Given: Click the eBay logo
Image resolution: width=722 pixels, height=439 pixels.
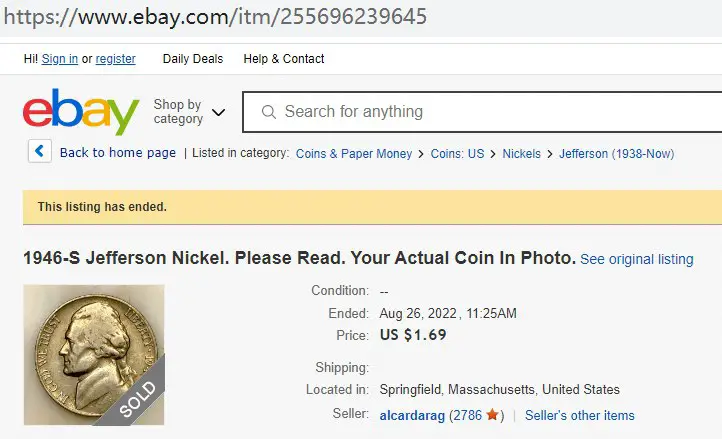Looking at the screenshot, I should pos(81,112).
